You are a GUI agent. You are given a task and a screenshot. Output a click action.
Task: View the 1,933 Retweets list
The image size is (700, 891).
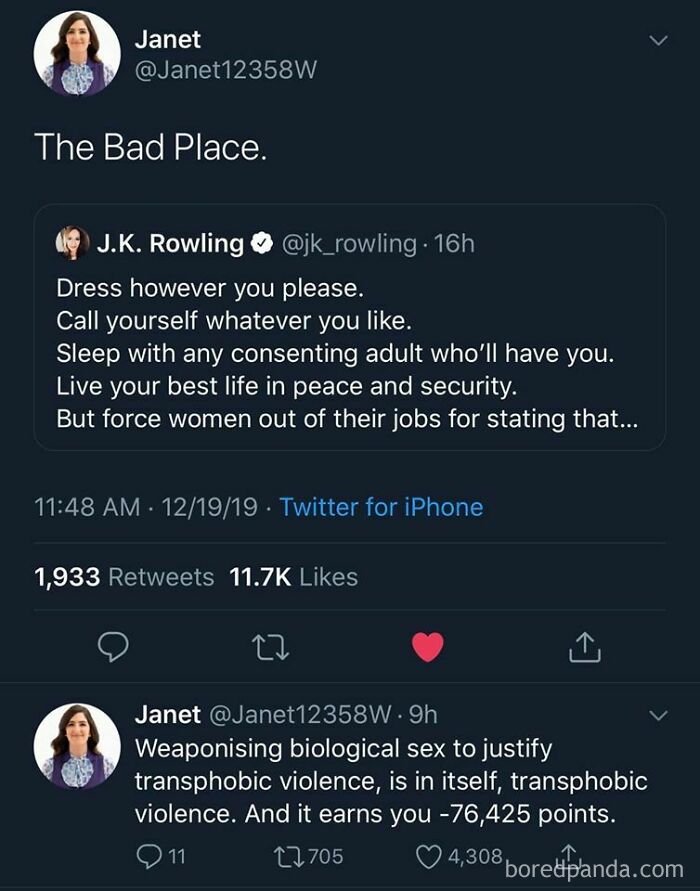[x=122, y=576]
